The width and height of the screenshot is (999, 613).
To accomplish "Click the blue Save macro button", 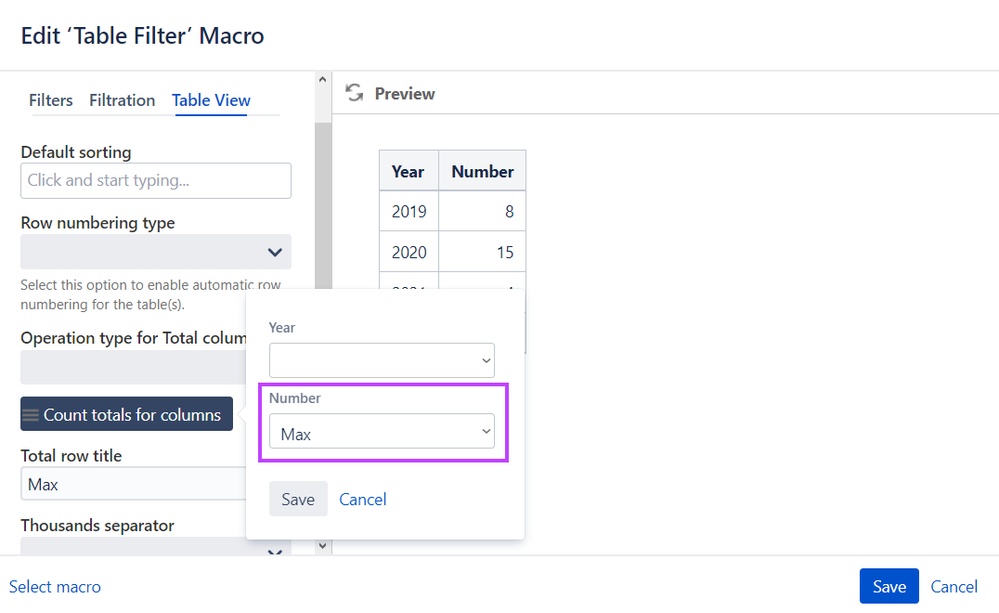I will pyautogui.click(x=889, y=586).
